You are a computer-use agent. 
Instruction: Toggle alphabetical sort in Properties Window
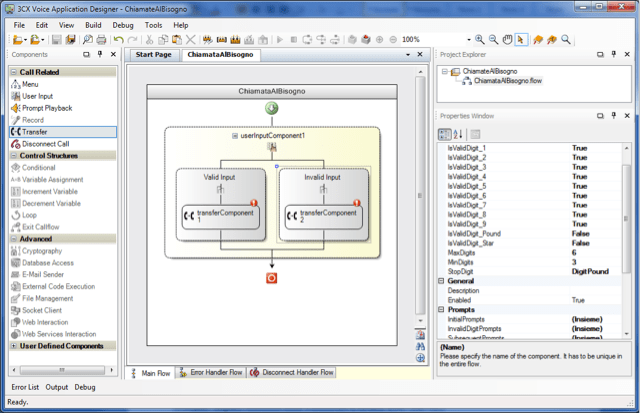(458, 134)
